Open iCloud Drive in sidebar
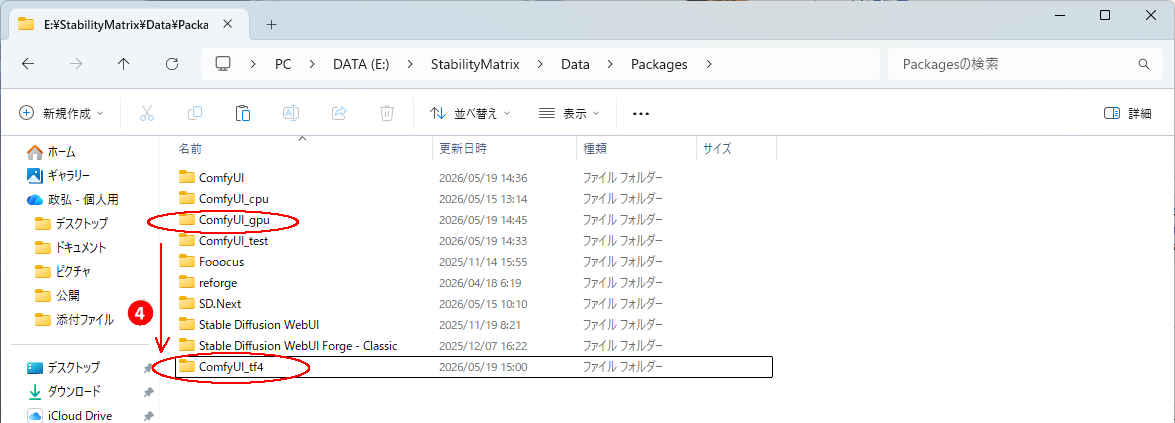The width and height of the screenshot is (1175, 423). 70,416
